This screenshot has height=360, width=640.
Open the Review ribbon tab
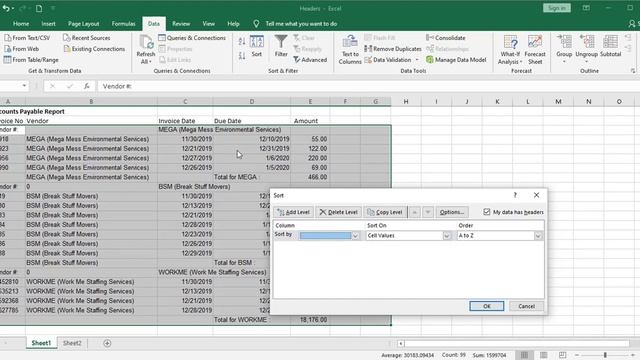(x=181, y=24)
